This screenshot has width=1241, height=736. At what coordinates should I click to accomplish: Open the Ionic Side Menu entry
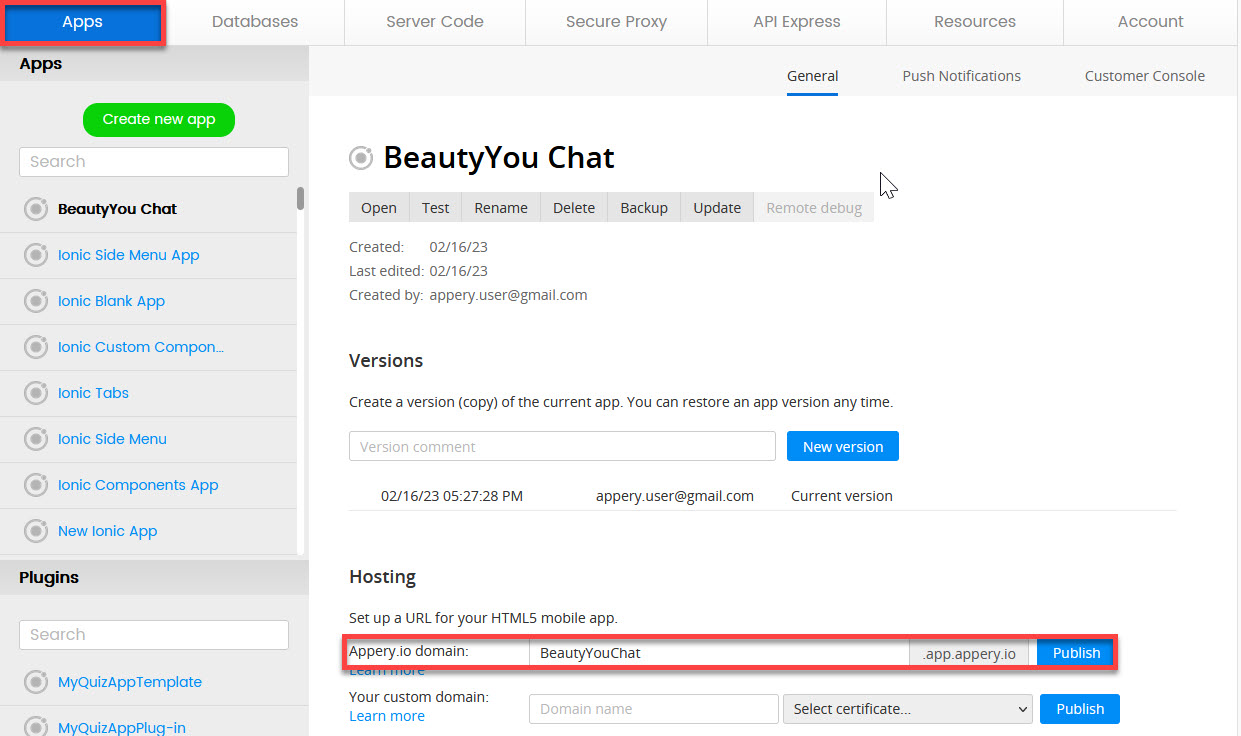point(112,439)
